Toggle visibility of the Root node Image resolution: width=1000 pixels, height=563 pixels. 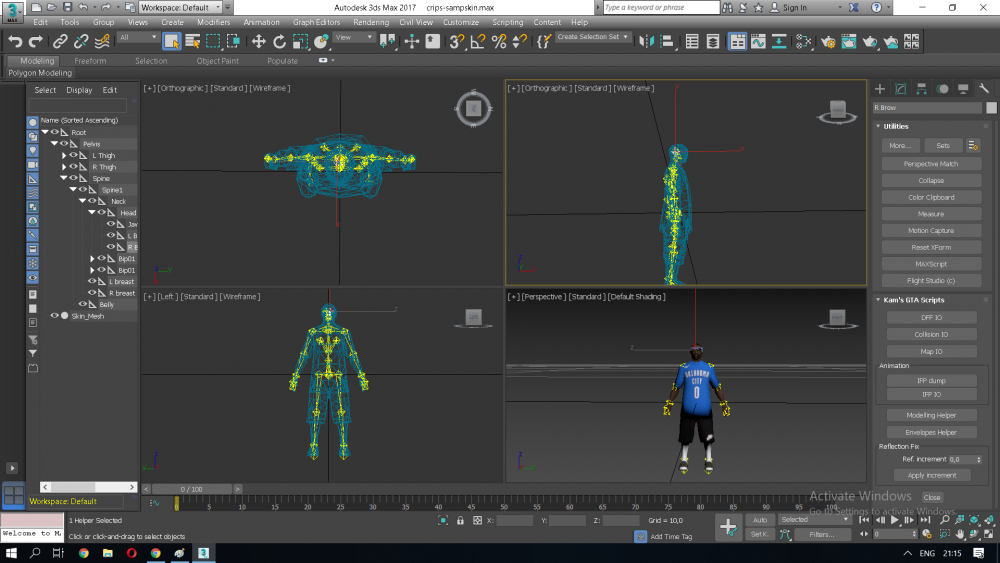[55, 133]
